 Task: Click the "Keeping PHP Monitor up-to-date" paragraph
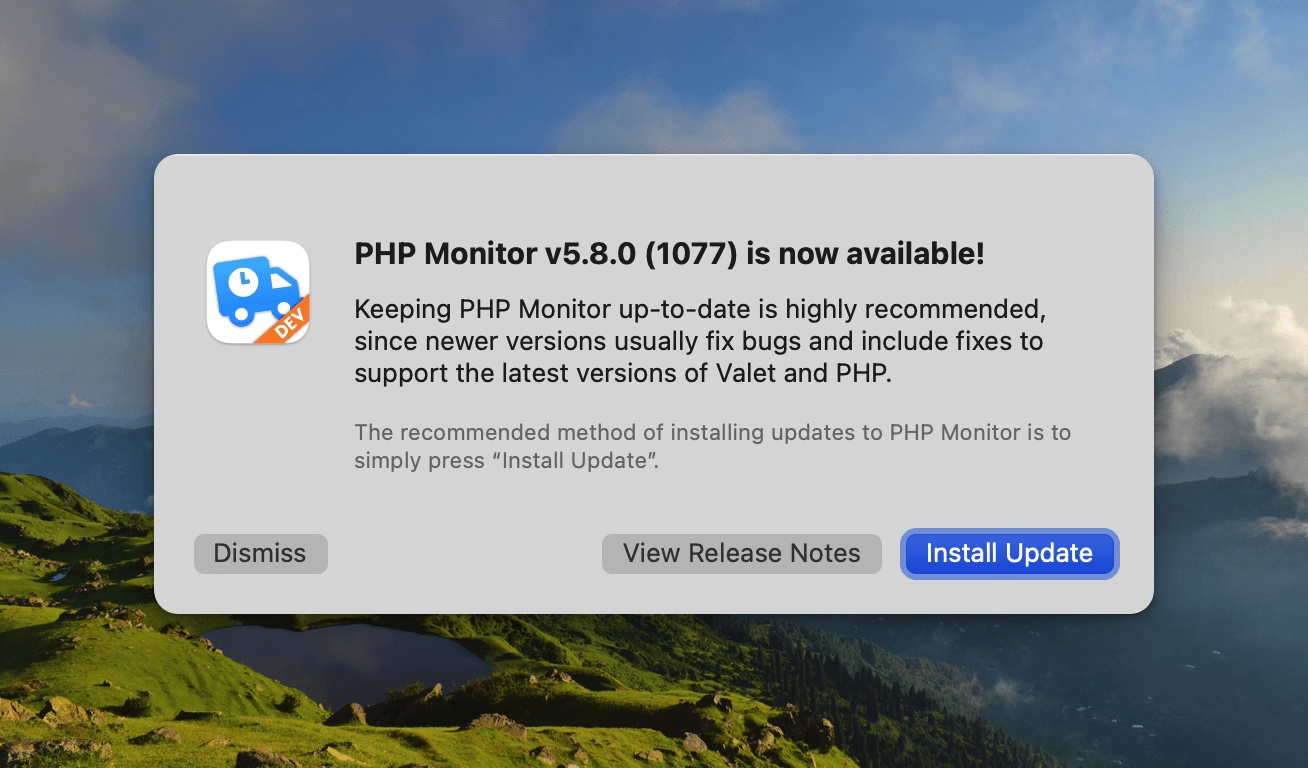point(699,341)
